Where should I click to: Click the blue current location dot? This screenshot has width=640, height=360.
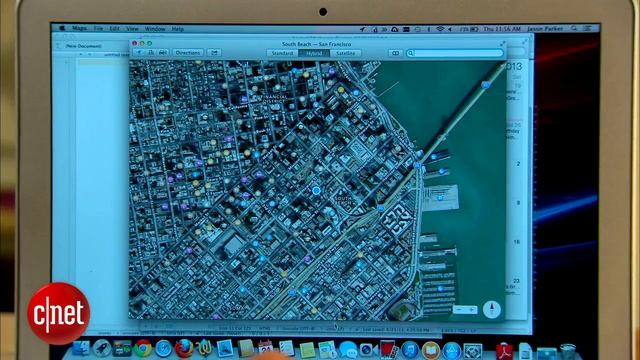click(x=316, y=190)
